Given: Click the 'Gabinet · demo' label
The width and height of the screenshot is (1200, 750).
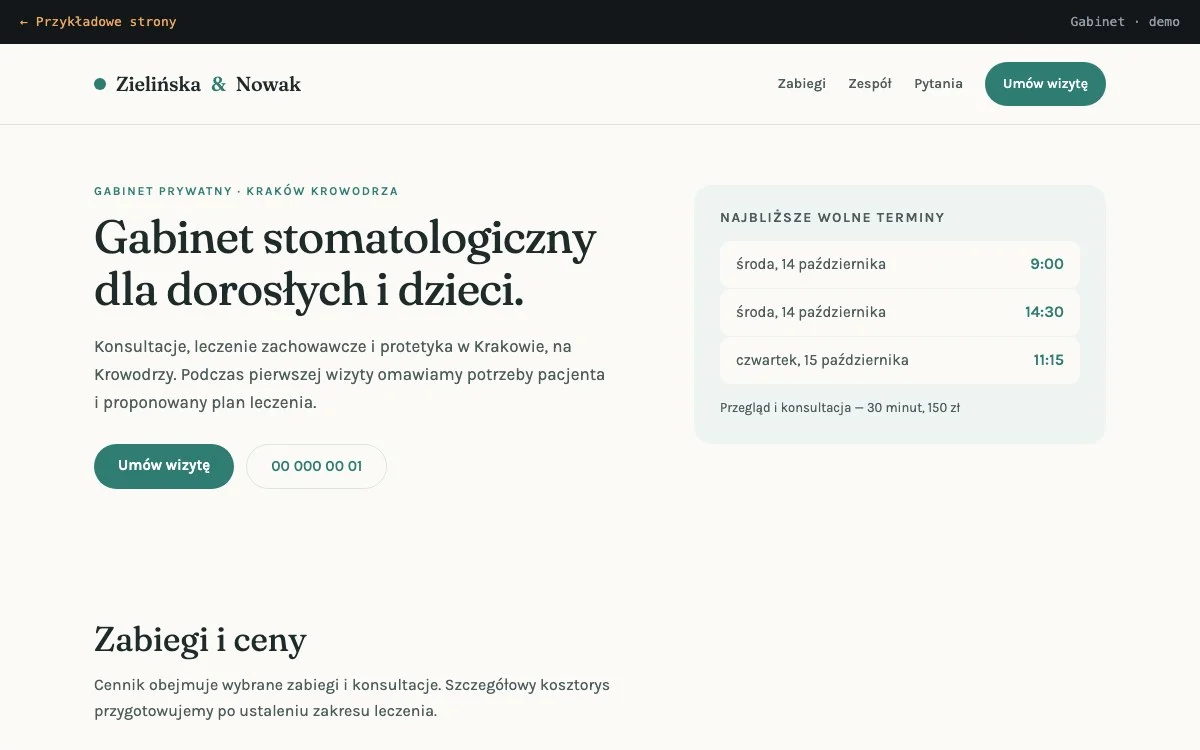Looking at the screenshot, I should (1125, 22).
